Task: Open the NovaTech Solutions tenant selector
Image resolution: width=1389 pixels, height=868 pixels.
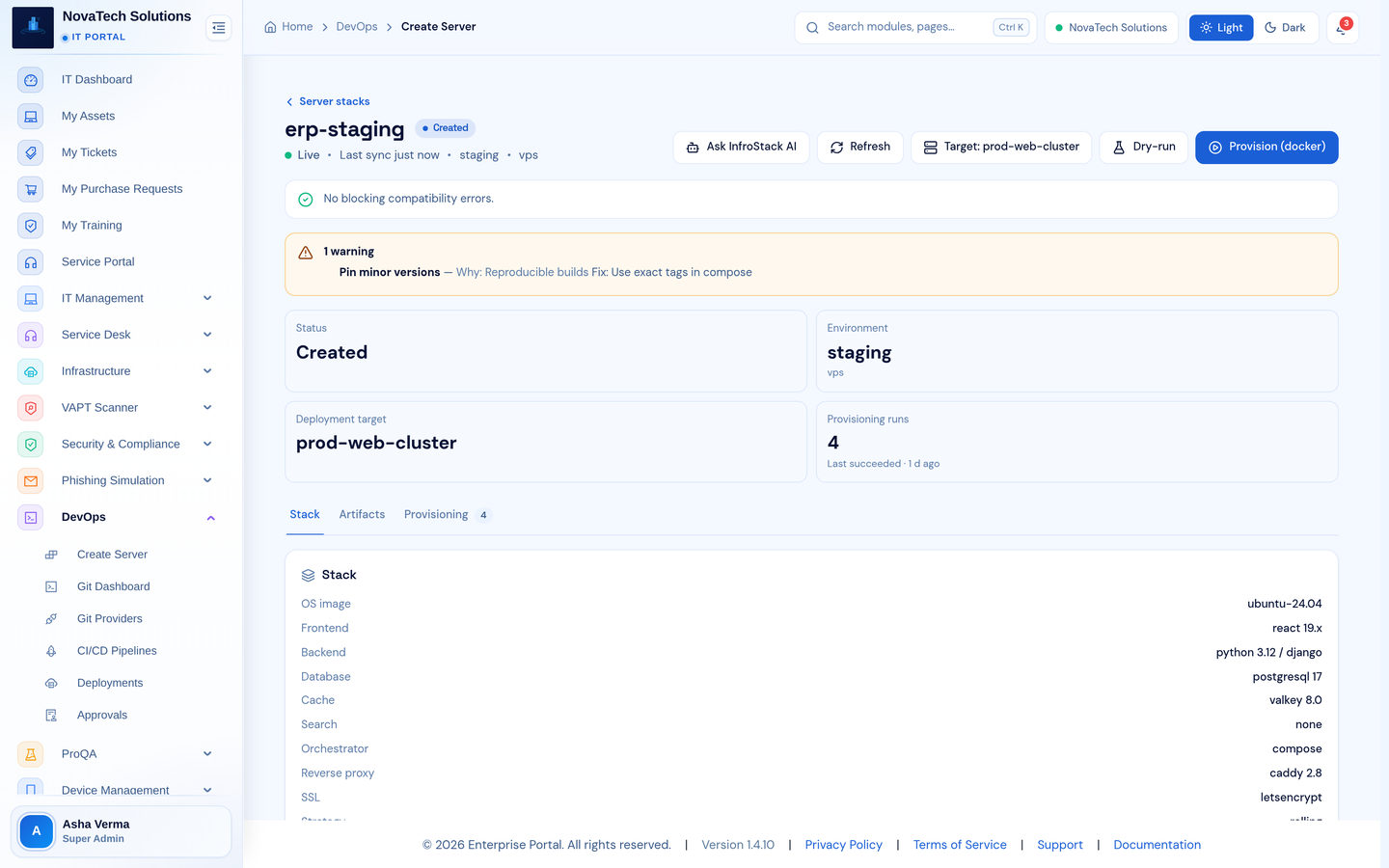Action: (1111, 28)
